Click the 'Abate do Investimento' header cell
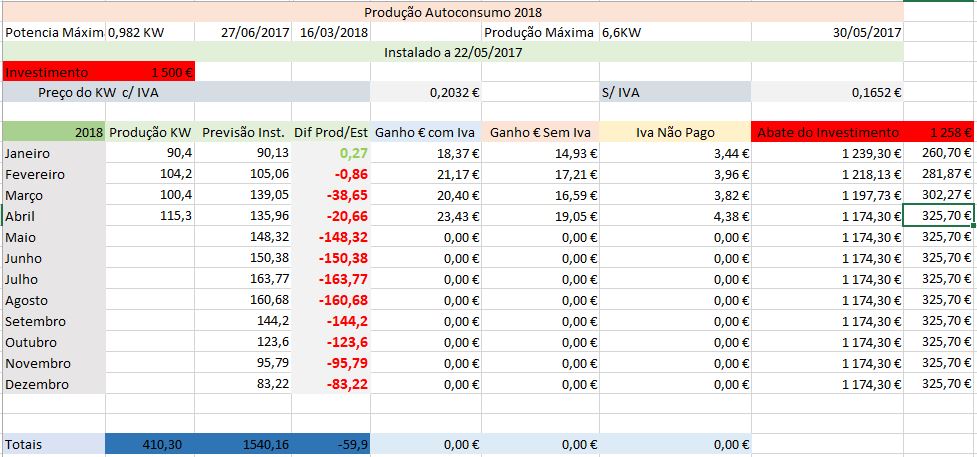Viewport: 977px width, 457px height. click(x=827, y=132)
